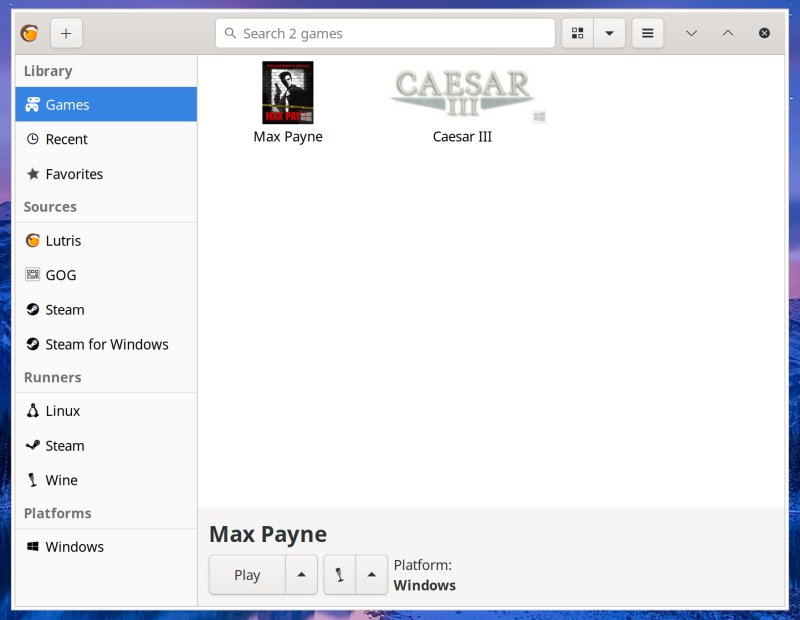The image size is (800, 620).
Task: Open the Steam for Windows source
Action: (105, 344)
